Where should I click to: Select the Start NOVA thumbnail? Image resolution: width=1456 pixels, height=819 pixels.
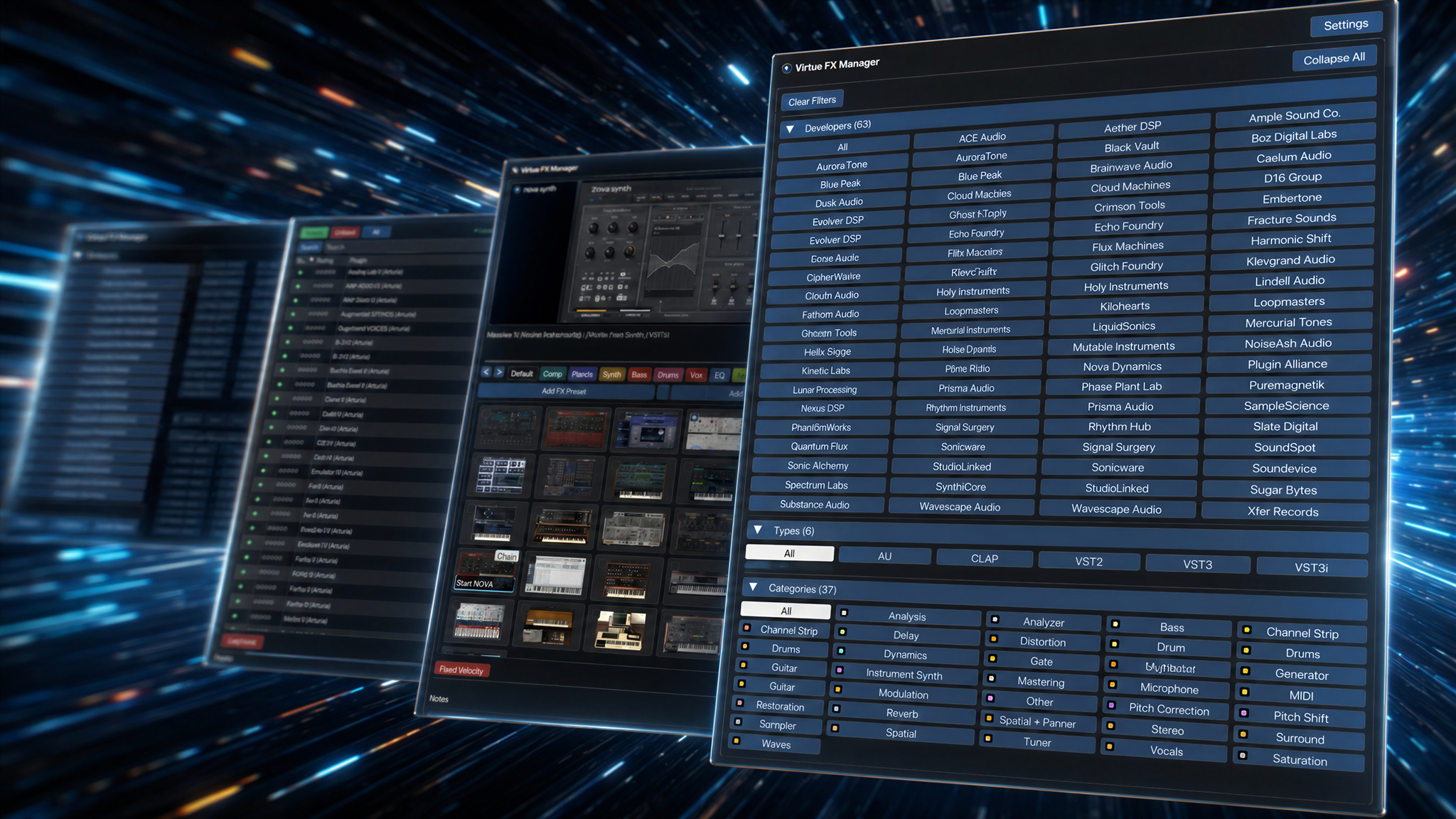point(486,572)
